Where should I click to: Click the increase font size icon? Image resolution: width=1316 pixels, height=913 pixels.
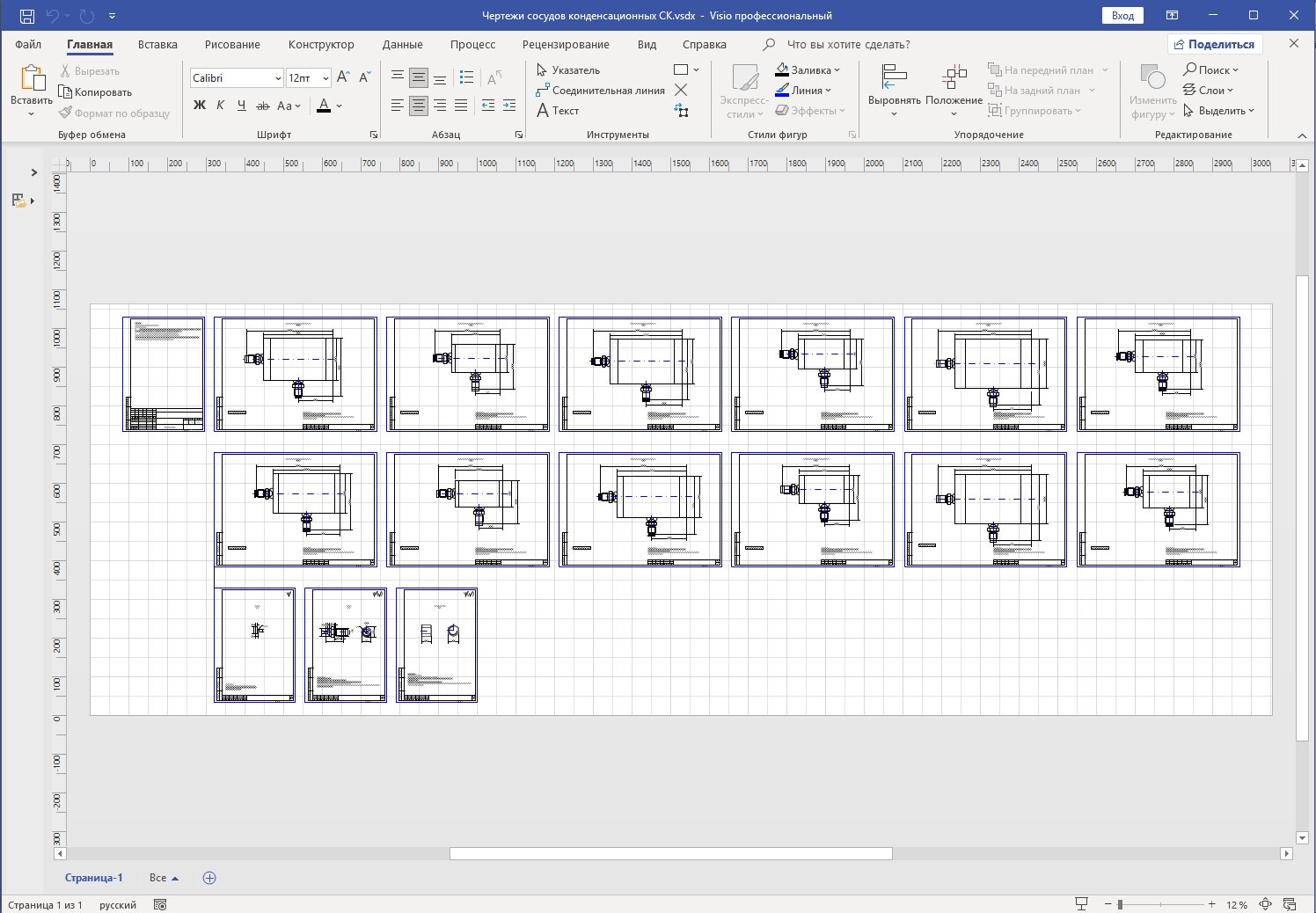(344, 77)
